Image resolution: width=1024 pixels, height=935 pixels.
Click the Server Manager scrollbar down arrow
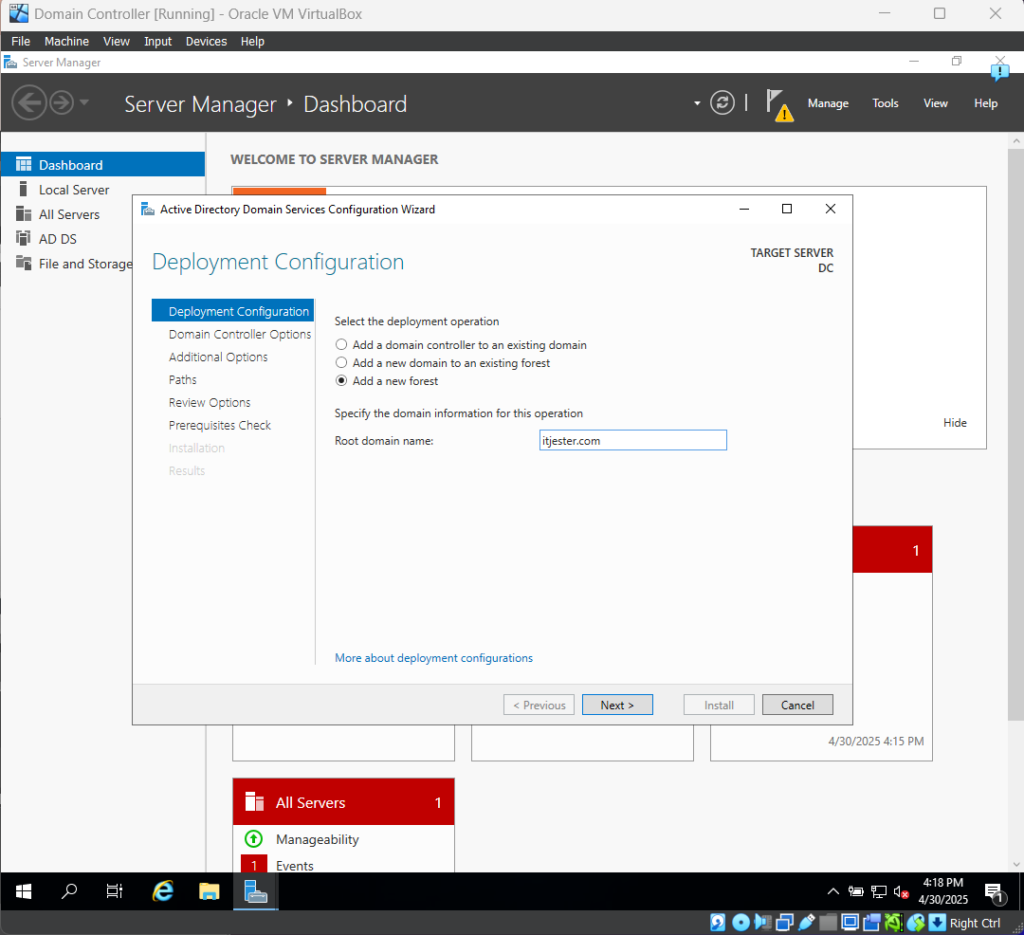(x=1016, y=864)
